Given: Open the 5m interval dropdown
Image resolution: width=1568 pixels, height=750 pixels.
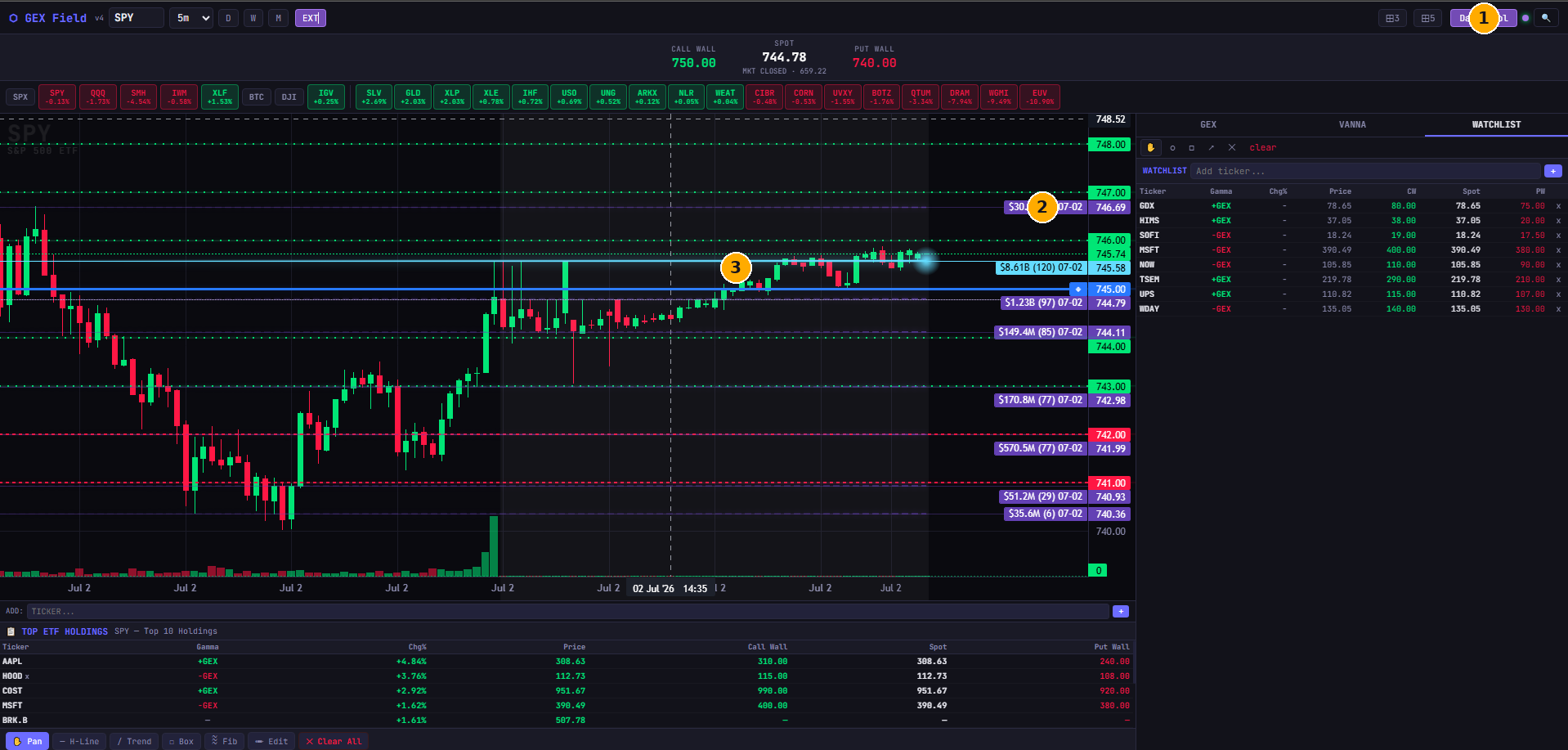Looking at the screenshot, I should pos(191,18).
